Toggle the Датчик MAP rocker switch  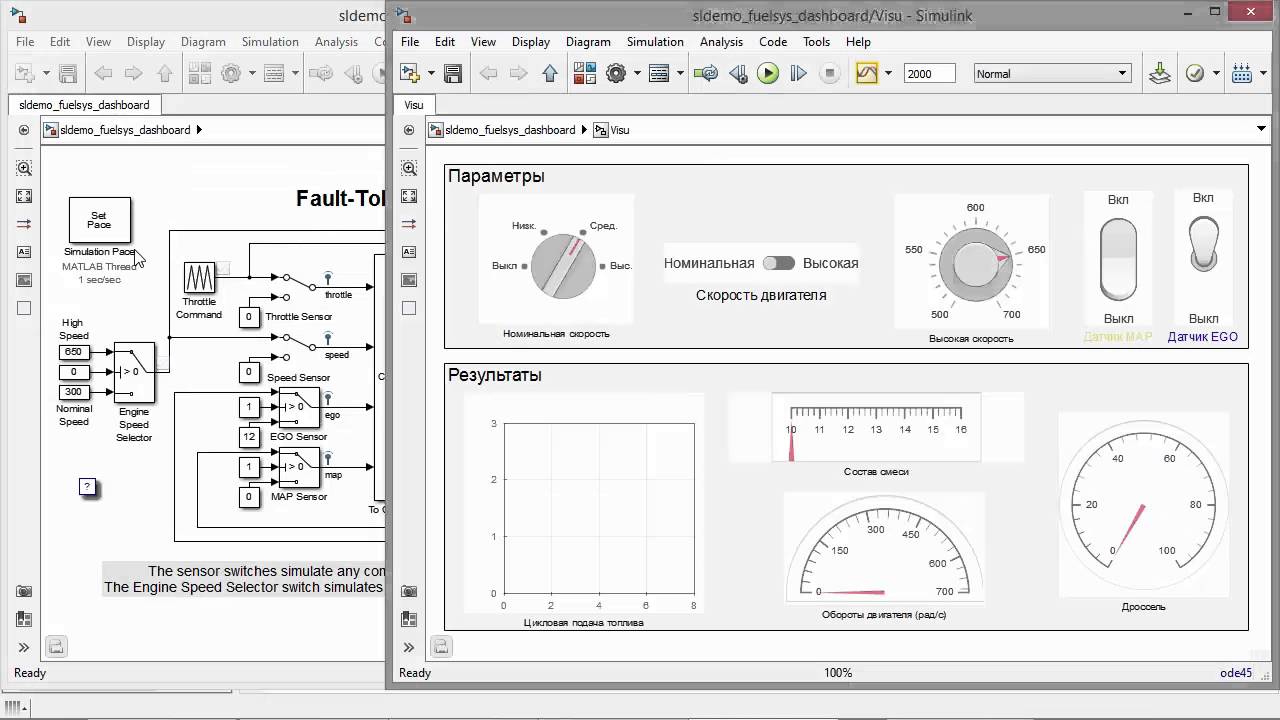[x=1118, y=260]
